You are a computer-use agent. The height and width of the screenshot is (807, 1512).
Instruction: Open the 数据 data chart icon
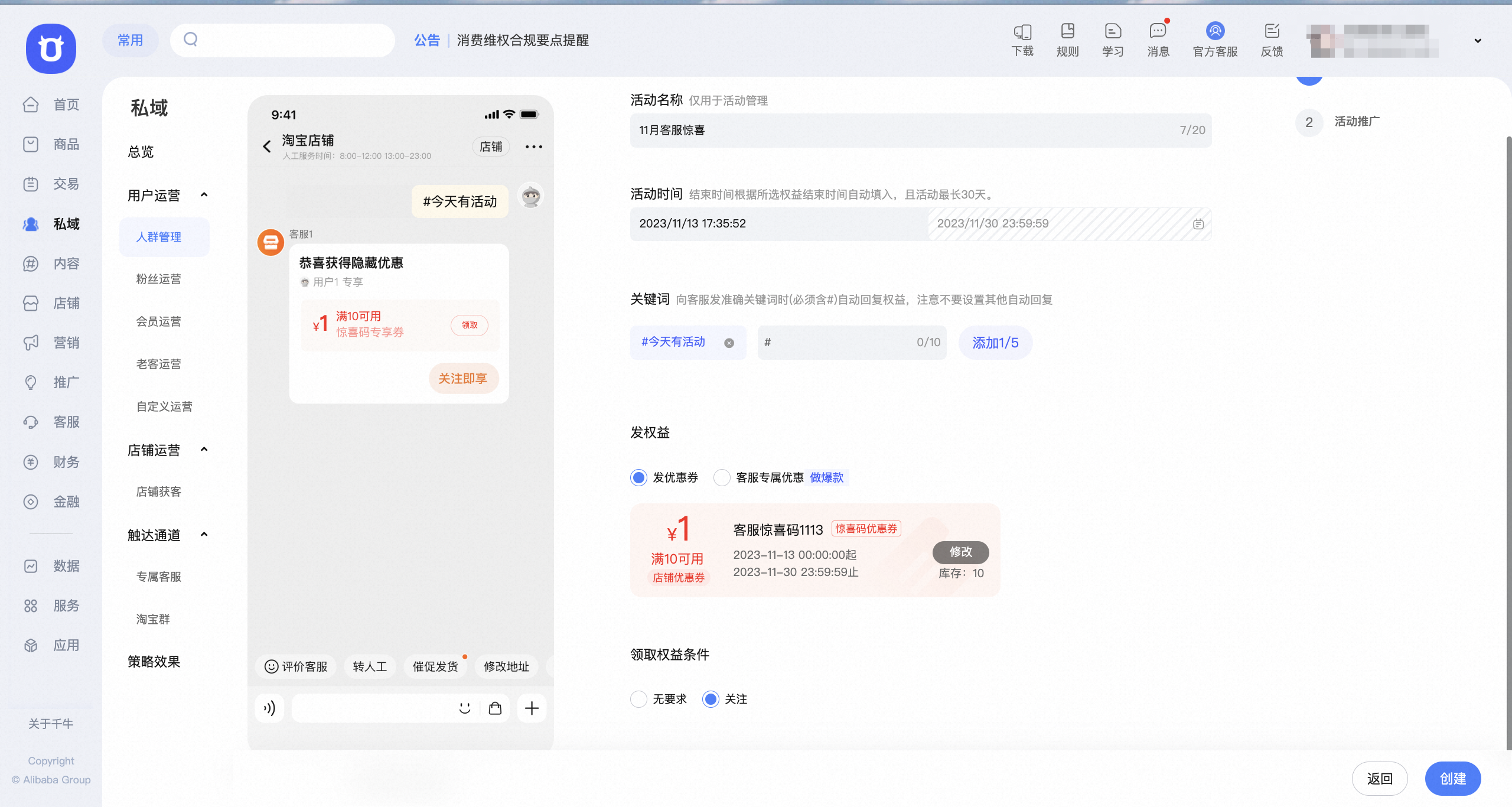coord(31,566)
